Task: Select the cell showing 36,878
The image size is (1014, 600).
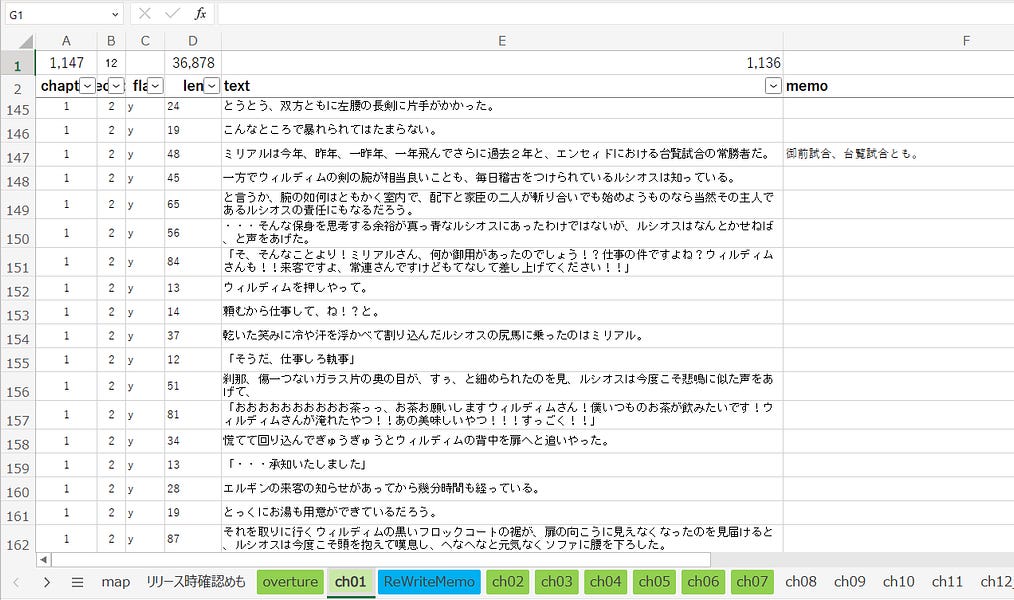Action: coord(192,62)
